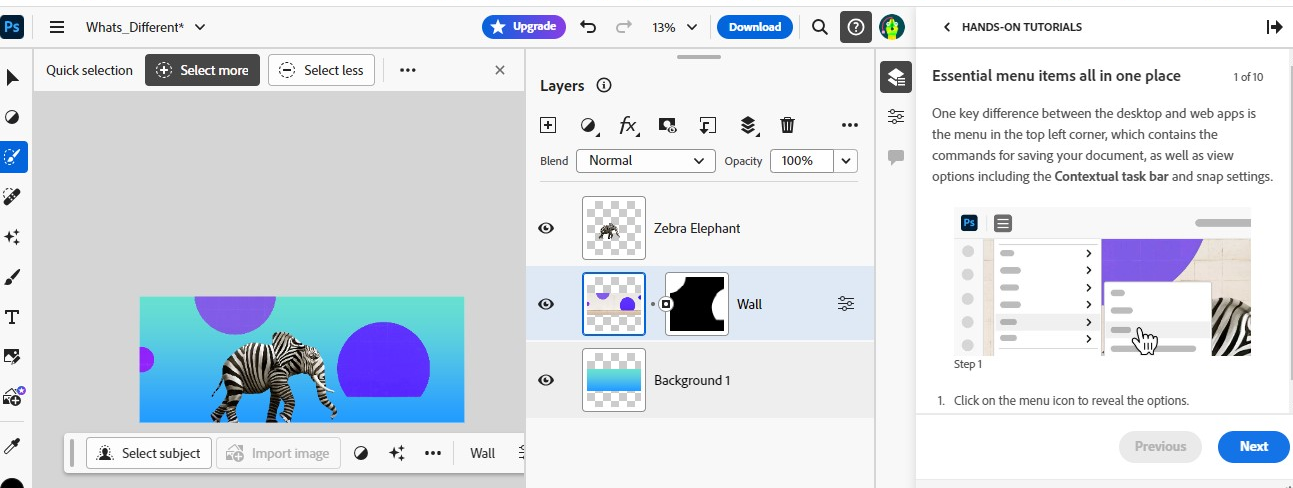Collapse tutorial panel with arrow-bar icon

[1274, 27]
